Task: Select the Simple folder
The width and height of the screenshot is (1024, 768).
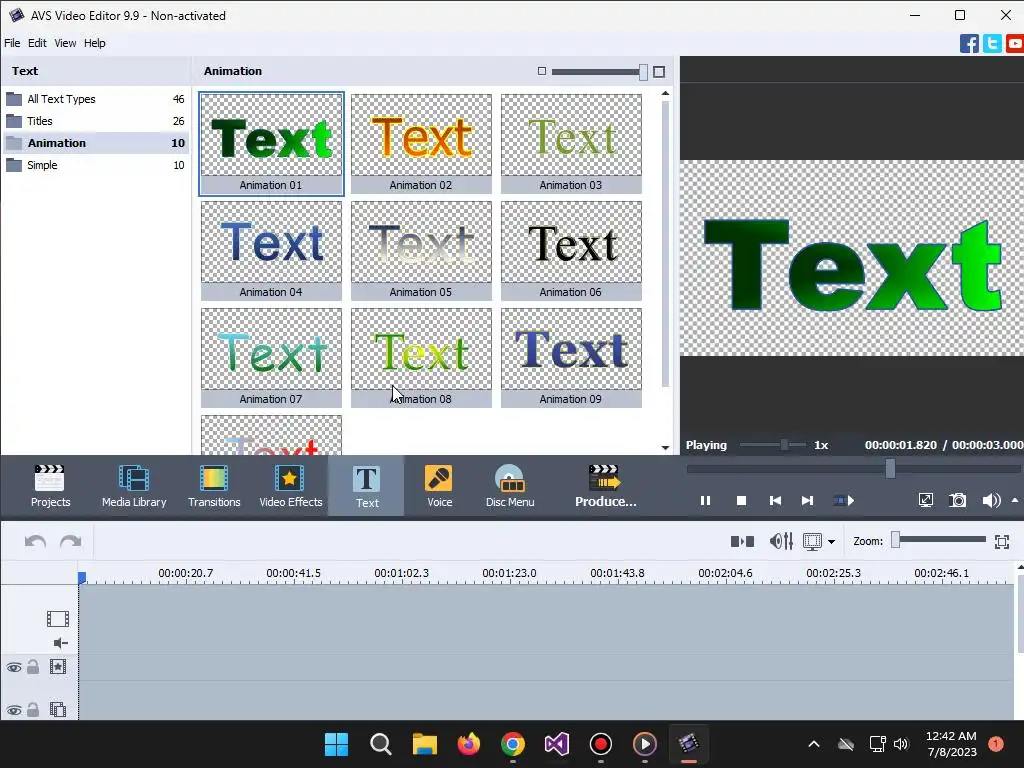Action: tap(95, 165)
